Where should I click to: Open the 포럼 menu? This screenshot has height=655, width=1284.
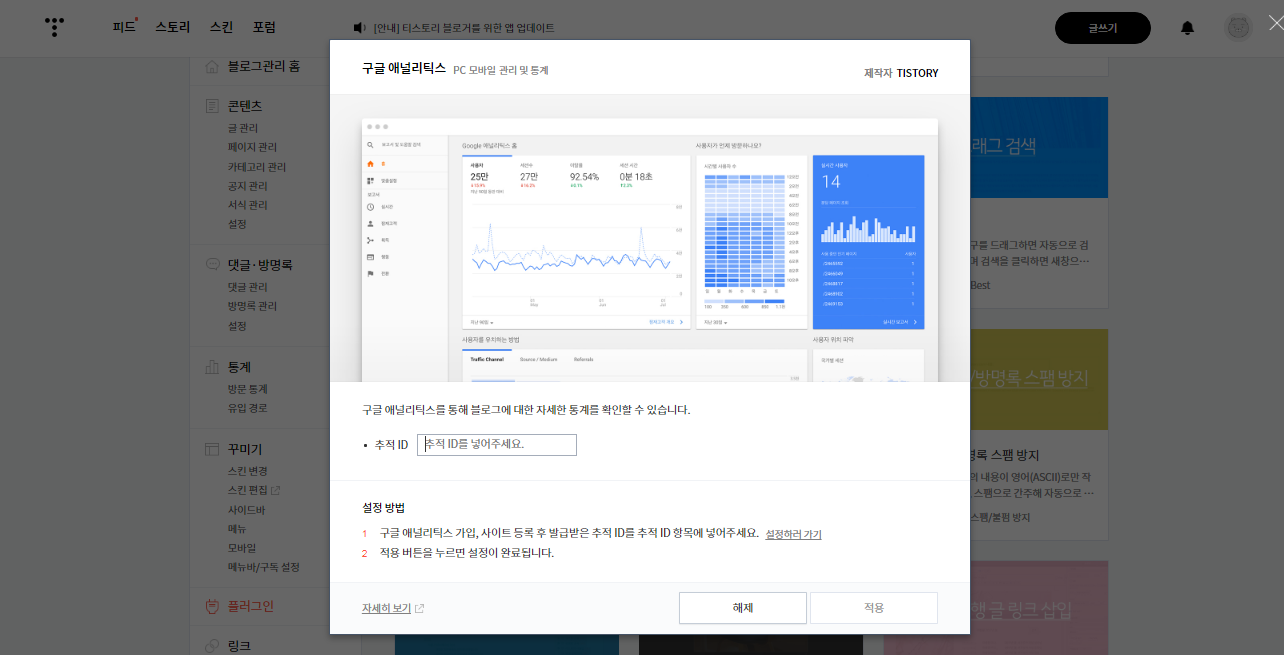[264, 27]
